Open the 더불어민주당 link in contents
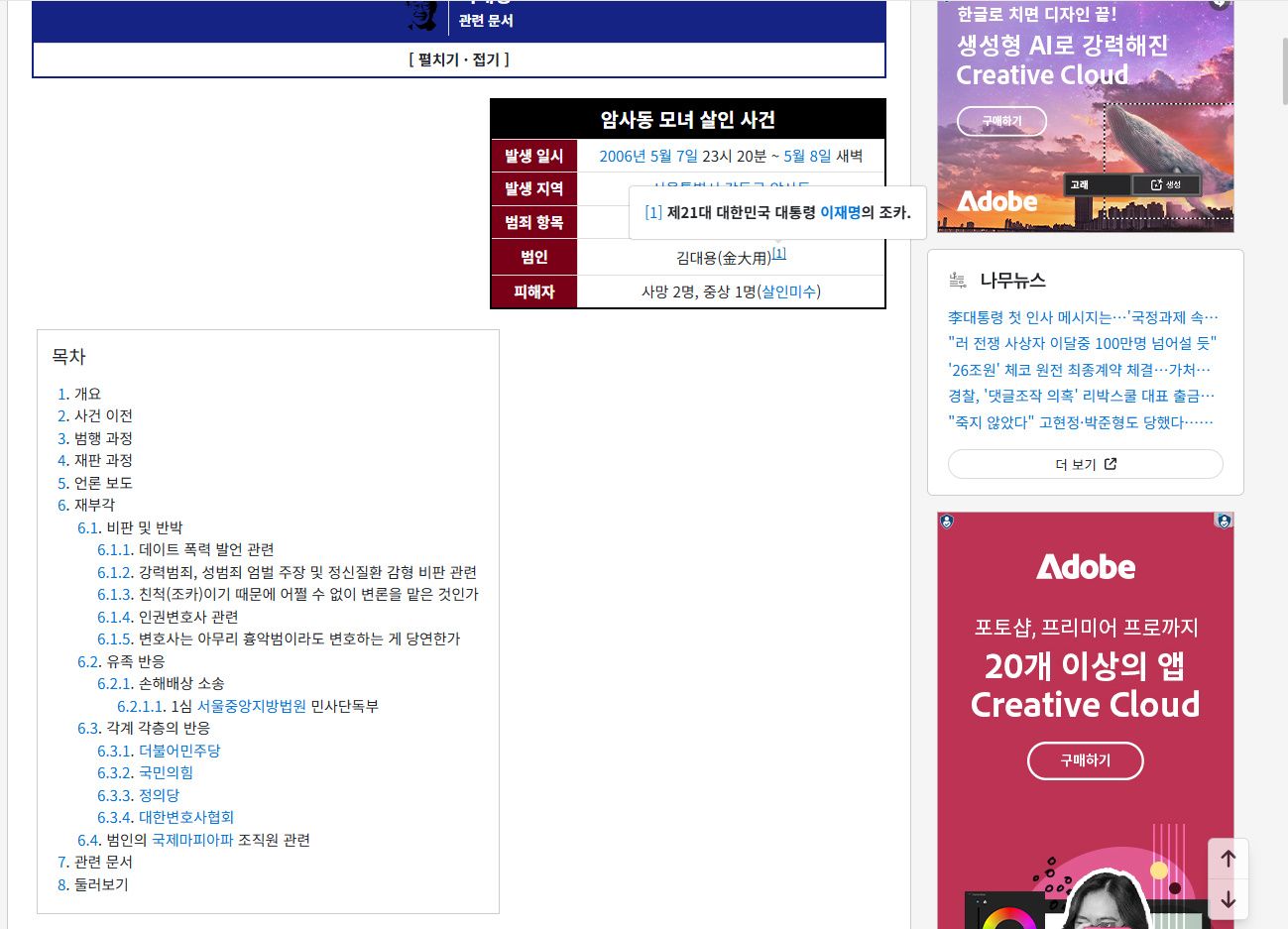 tap(179, 751)
